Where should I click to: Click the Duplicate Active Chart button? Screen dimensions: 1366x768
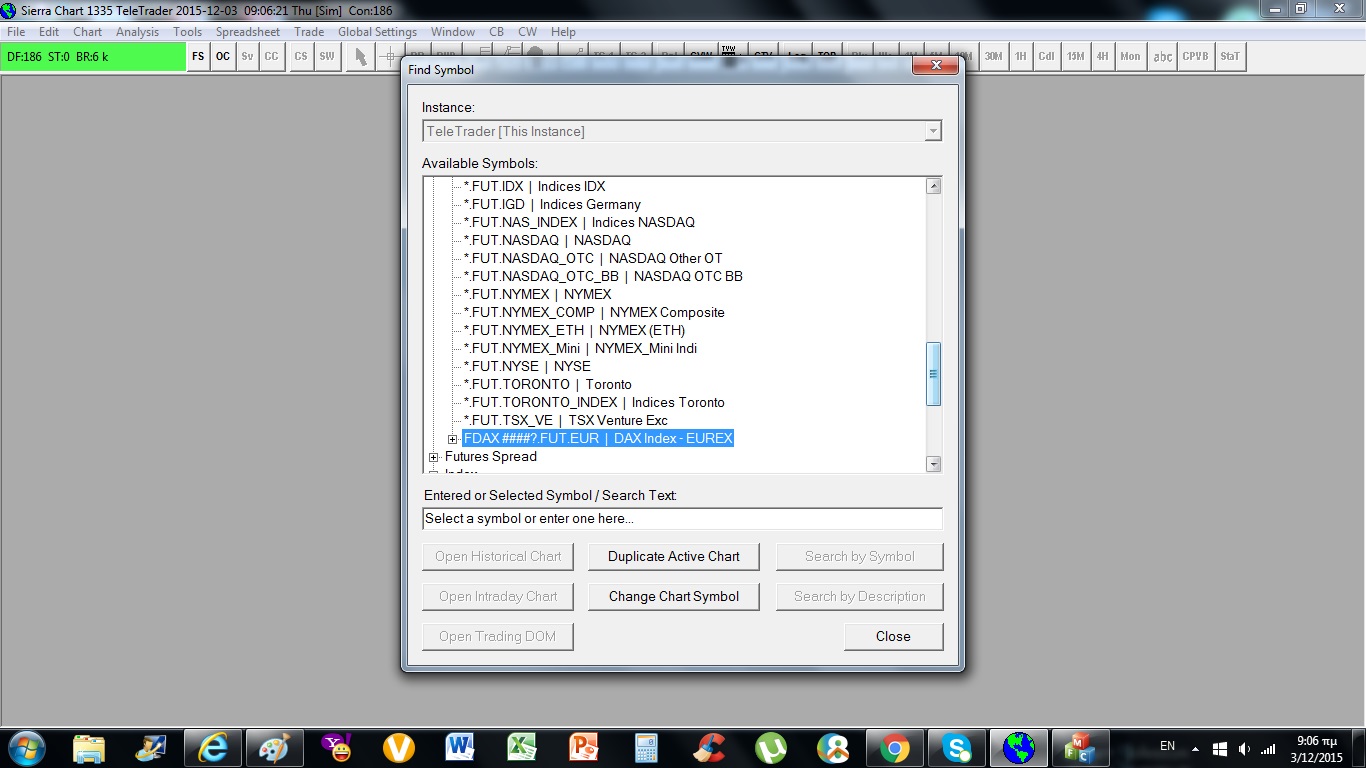click(674, 557)
